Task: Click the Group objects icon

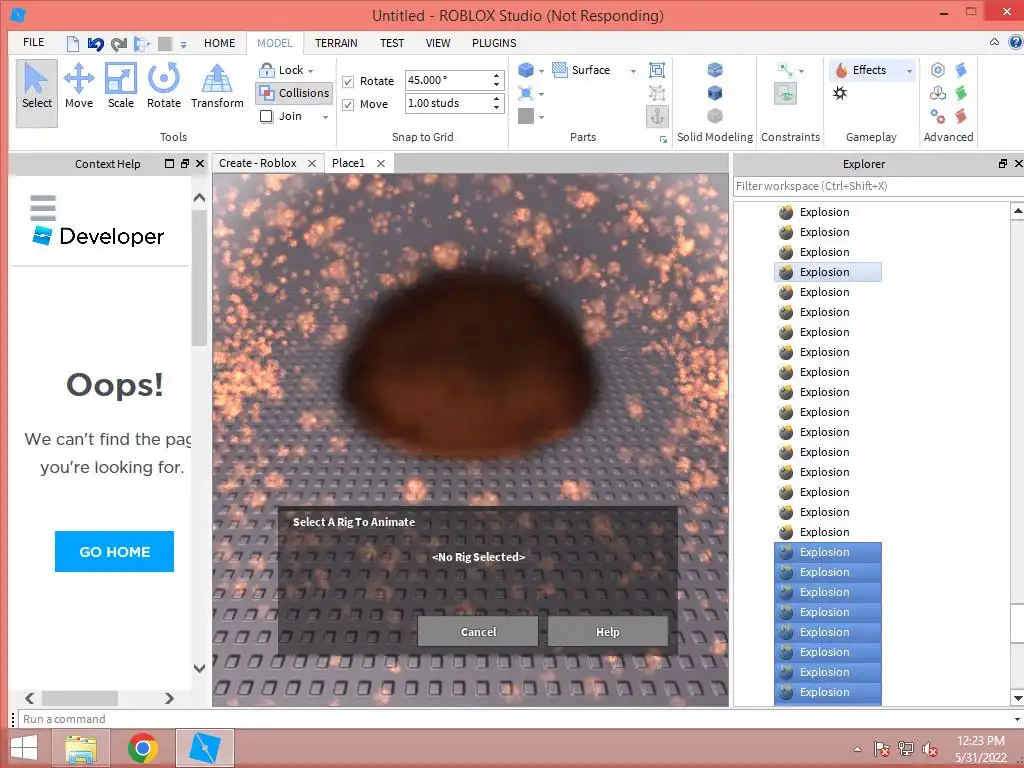Action: (657, 70)
